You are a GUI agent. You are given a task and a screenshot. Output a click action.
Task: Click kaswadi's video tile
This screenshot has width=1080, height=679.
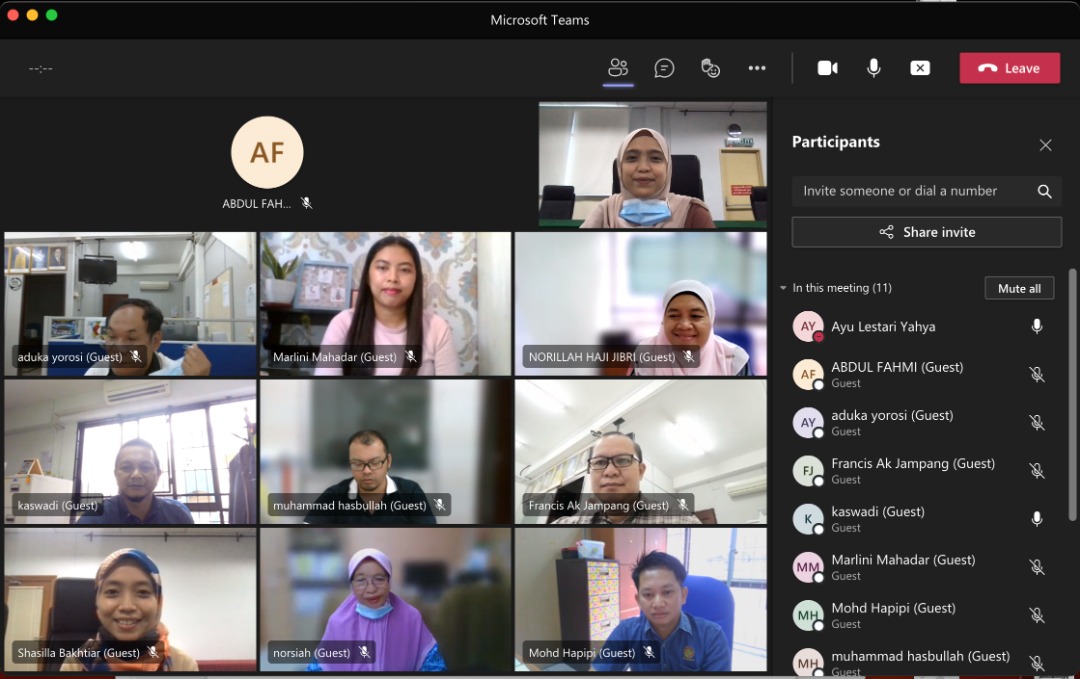click(x=130, y=452)
